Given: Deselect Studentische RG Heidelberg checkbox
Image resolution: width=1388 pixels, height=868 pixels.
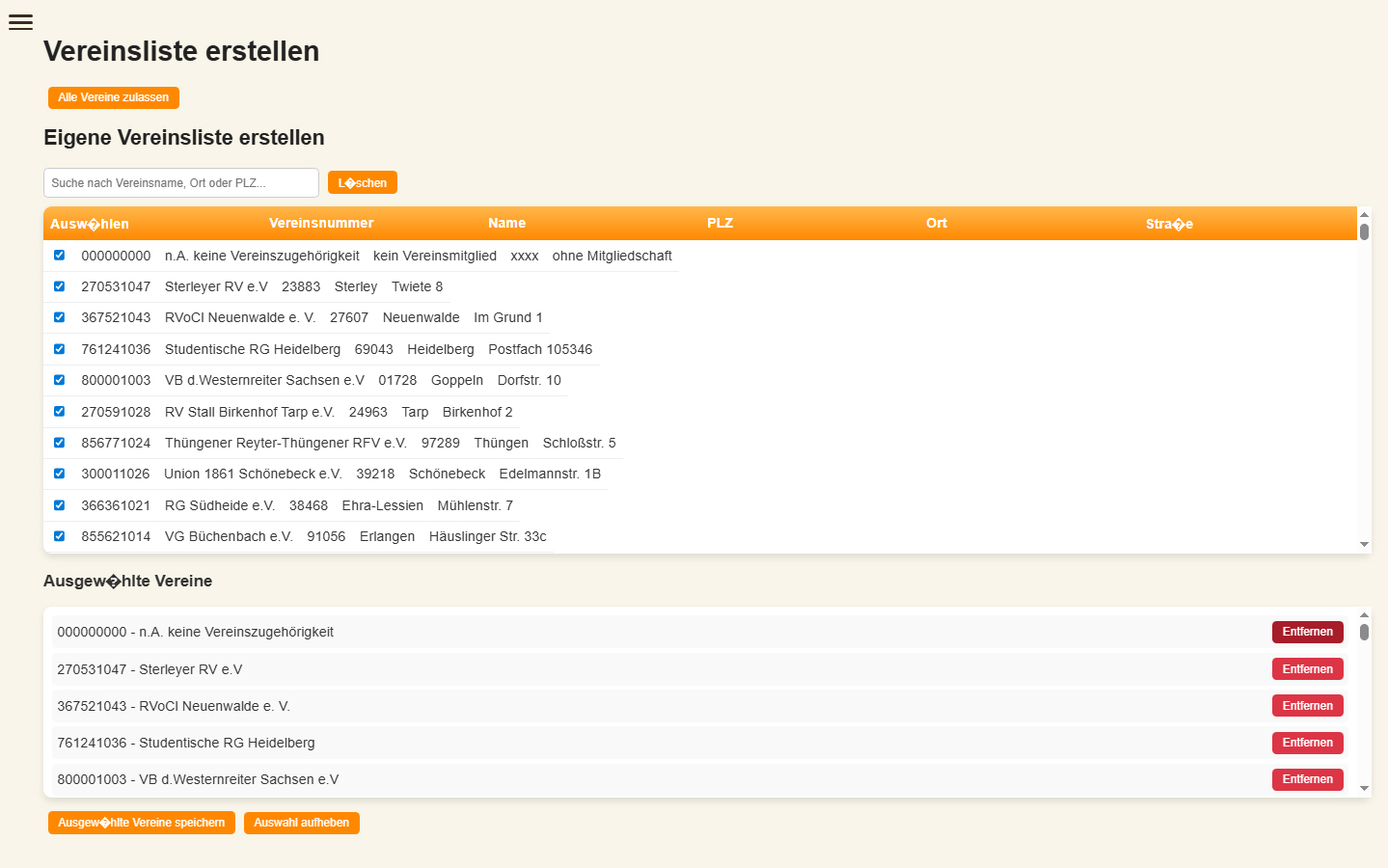Looking at the screenshot, I should 59,349.
